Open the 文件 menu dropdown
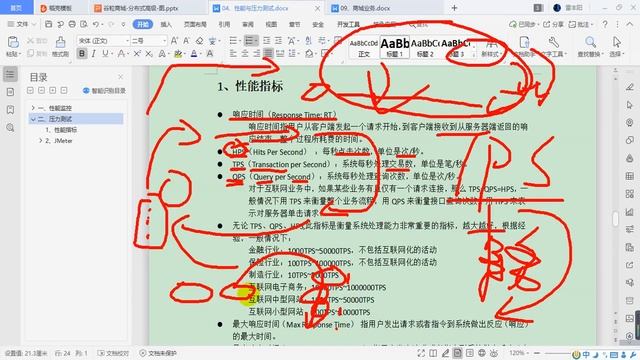Image resolution: width=640 pixels, height=360 pixels. point(22,24)
